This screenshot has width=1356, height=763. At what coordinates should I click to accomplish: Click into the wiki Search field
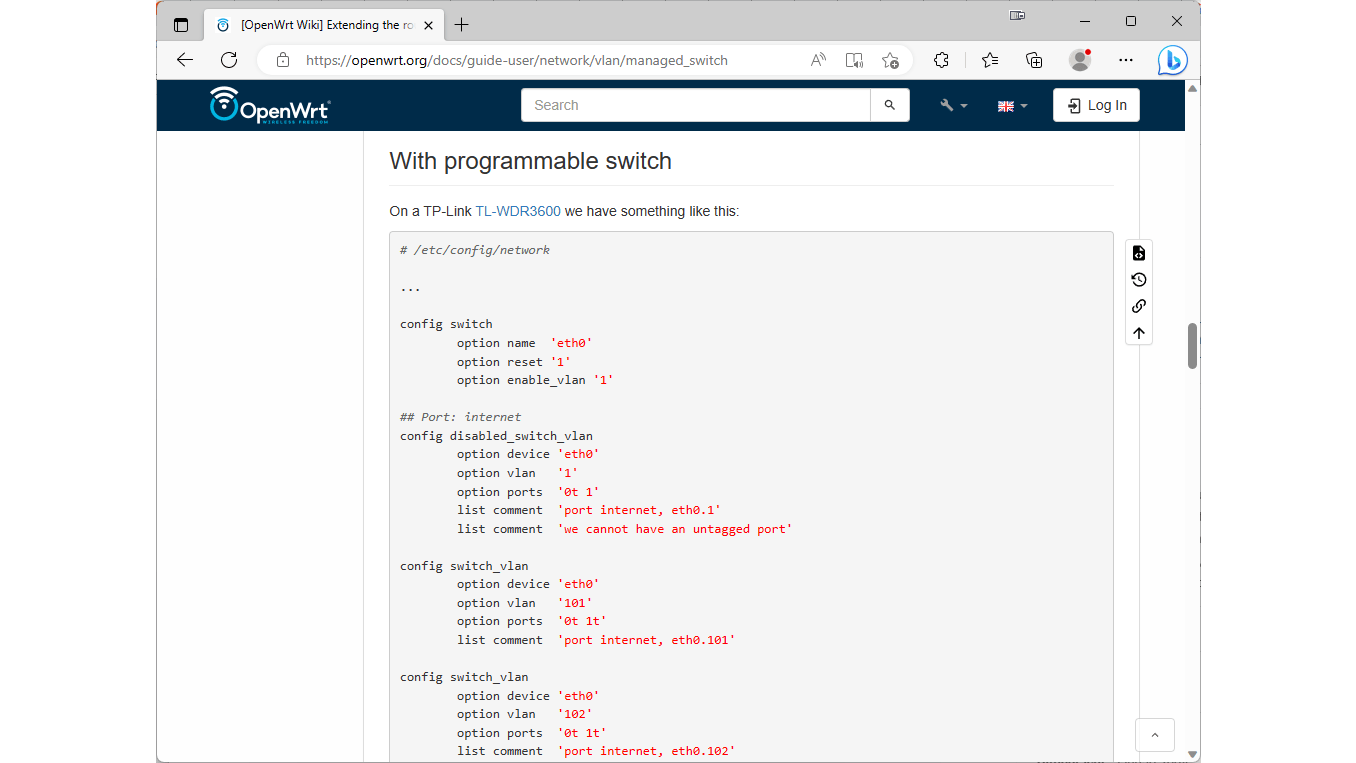point(696,105)
